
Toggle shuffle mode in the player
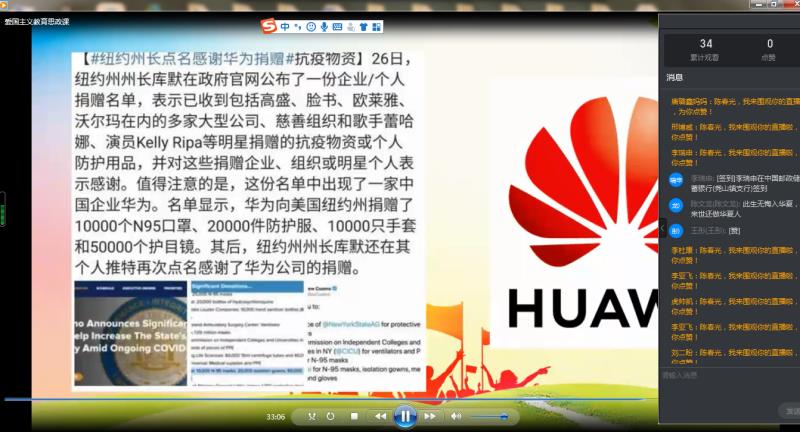click(x=312, y=416)
